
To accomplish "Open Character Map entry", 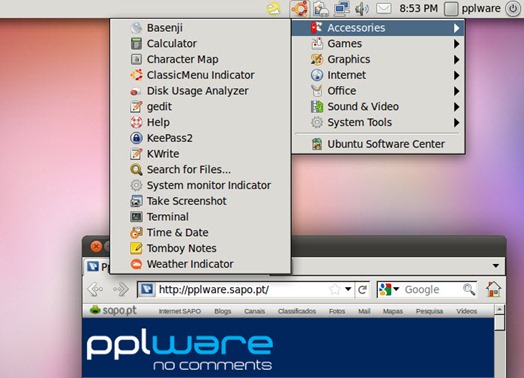I will tap(201, 59).
